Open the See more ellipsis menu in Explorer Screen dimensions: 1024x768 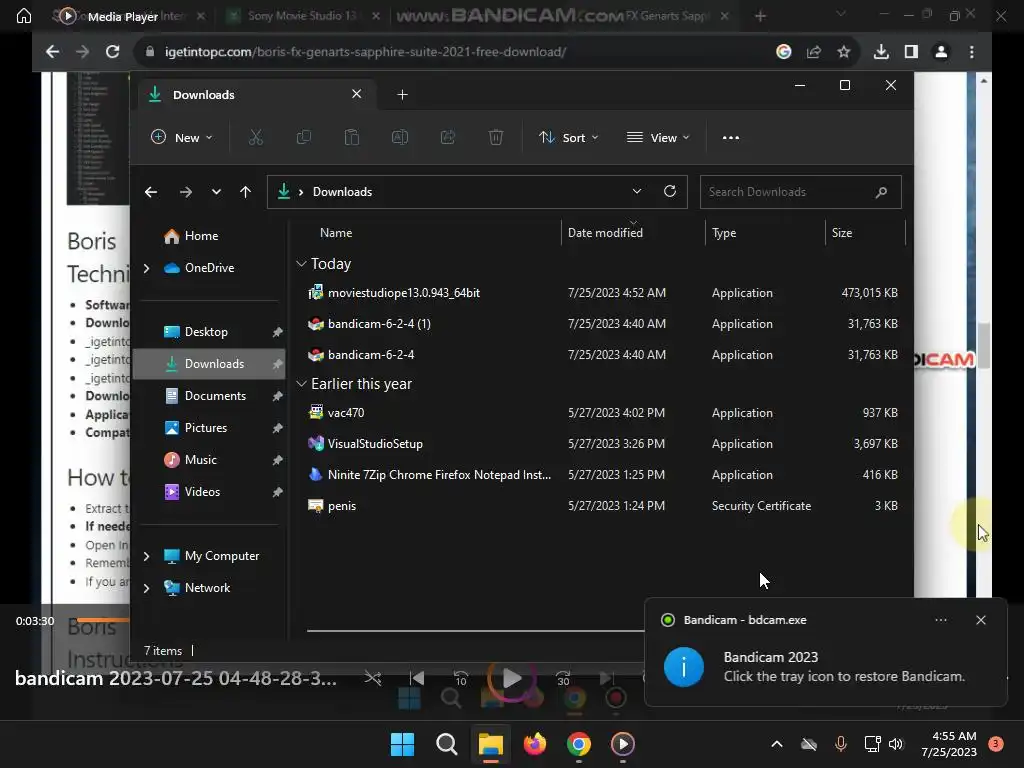click(x=731, y=138)
